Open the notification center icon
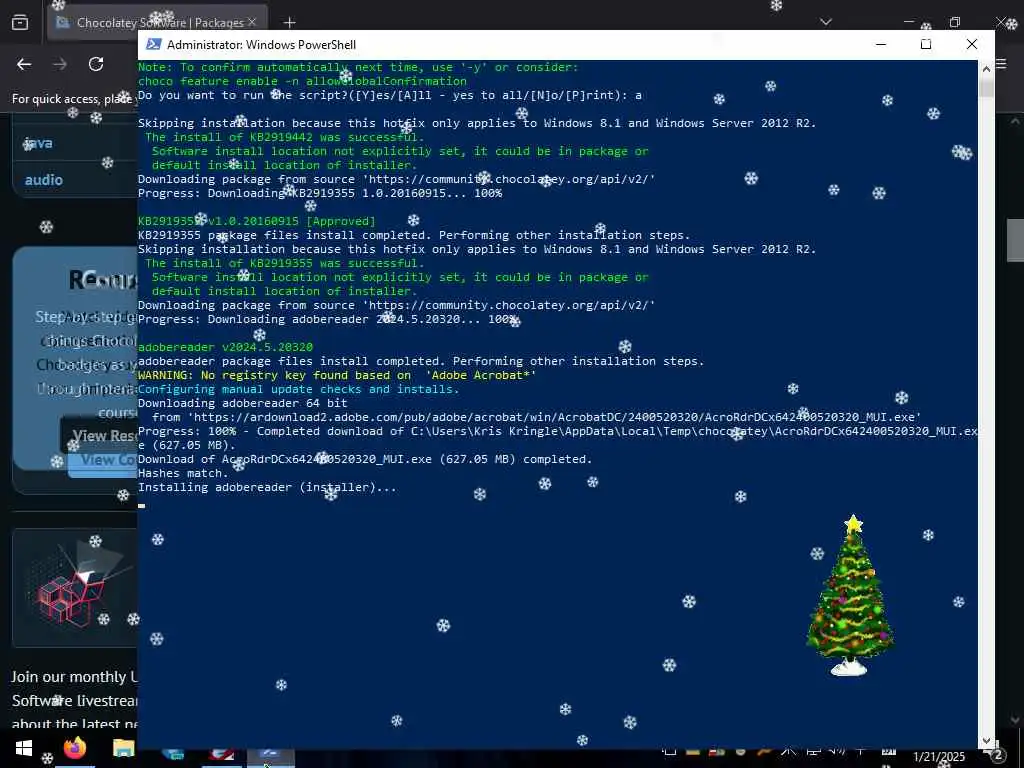Image resolution: width=1024 pixels, height=768 pixels. pyautogui.click(x=997, y=756)
